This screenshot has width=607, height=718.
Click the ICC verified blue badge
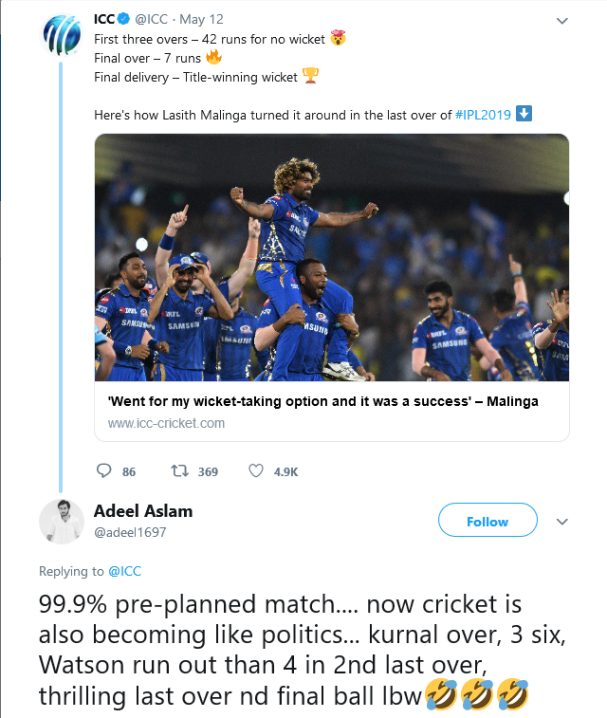(124, 19)
